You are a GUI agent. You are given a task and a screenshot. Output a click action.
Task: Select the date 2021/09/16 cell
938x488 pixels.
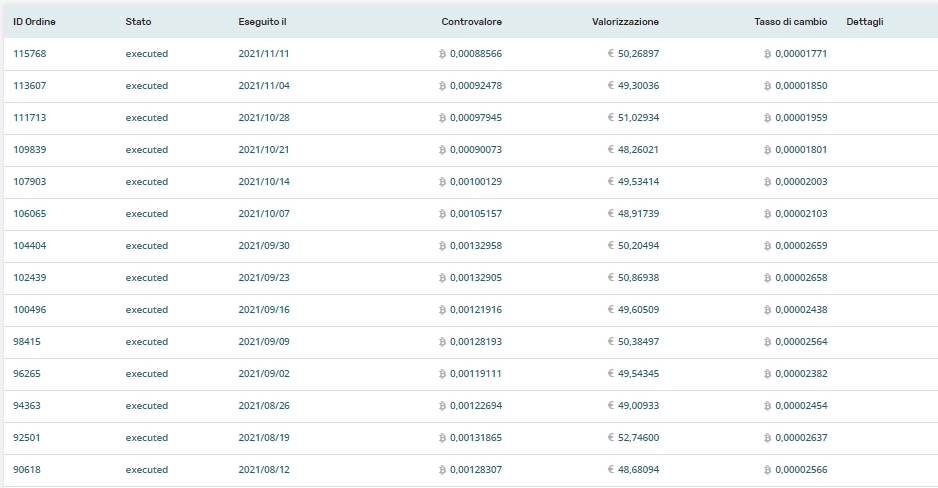[x=264, y=310]
